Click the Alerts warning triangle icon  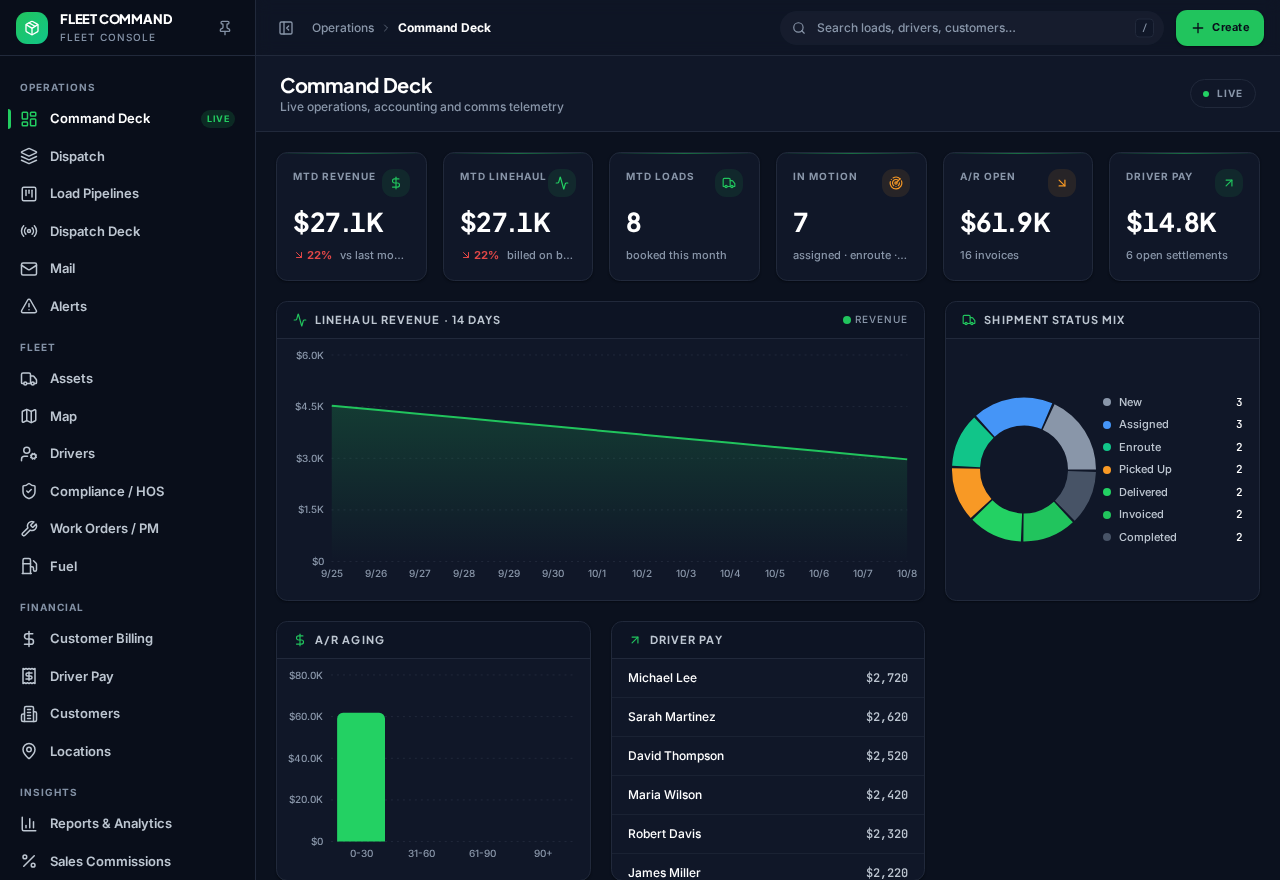coord(29,306)
